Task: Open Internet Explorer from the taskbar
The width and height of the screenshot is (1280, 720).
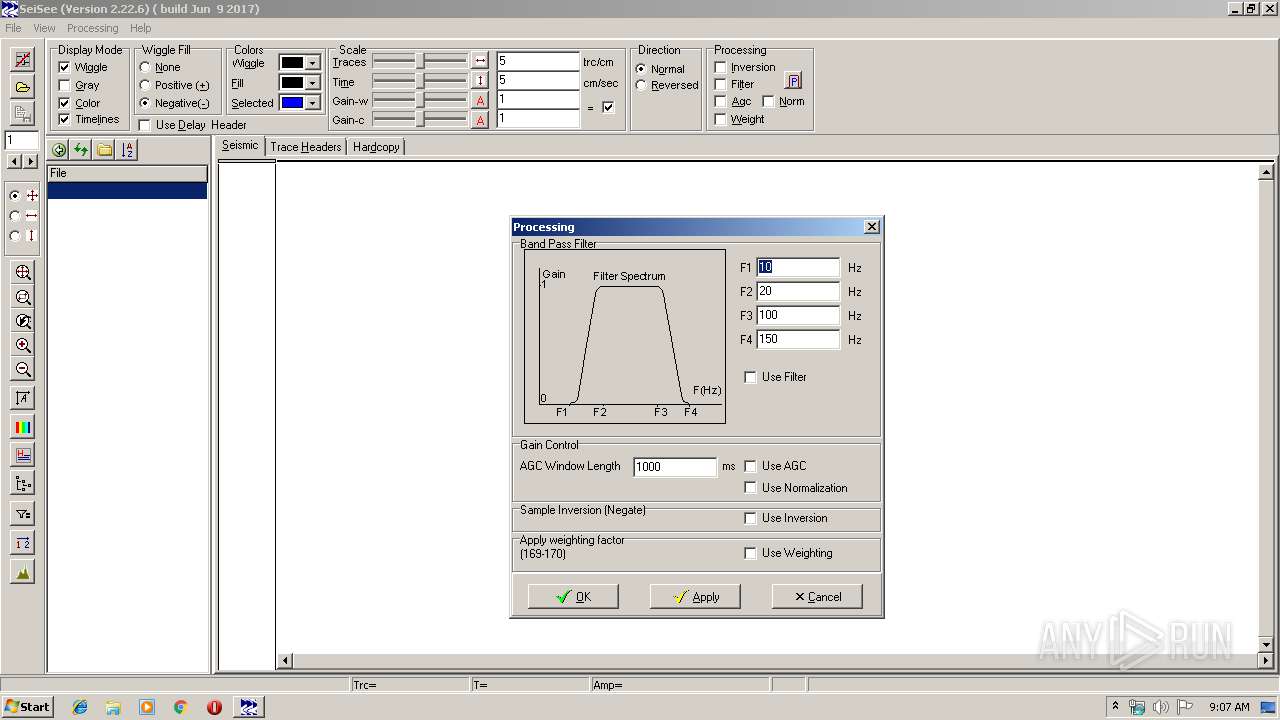Action: [80, 707]
